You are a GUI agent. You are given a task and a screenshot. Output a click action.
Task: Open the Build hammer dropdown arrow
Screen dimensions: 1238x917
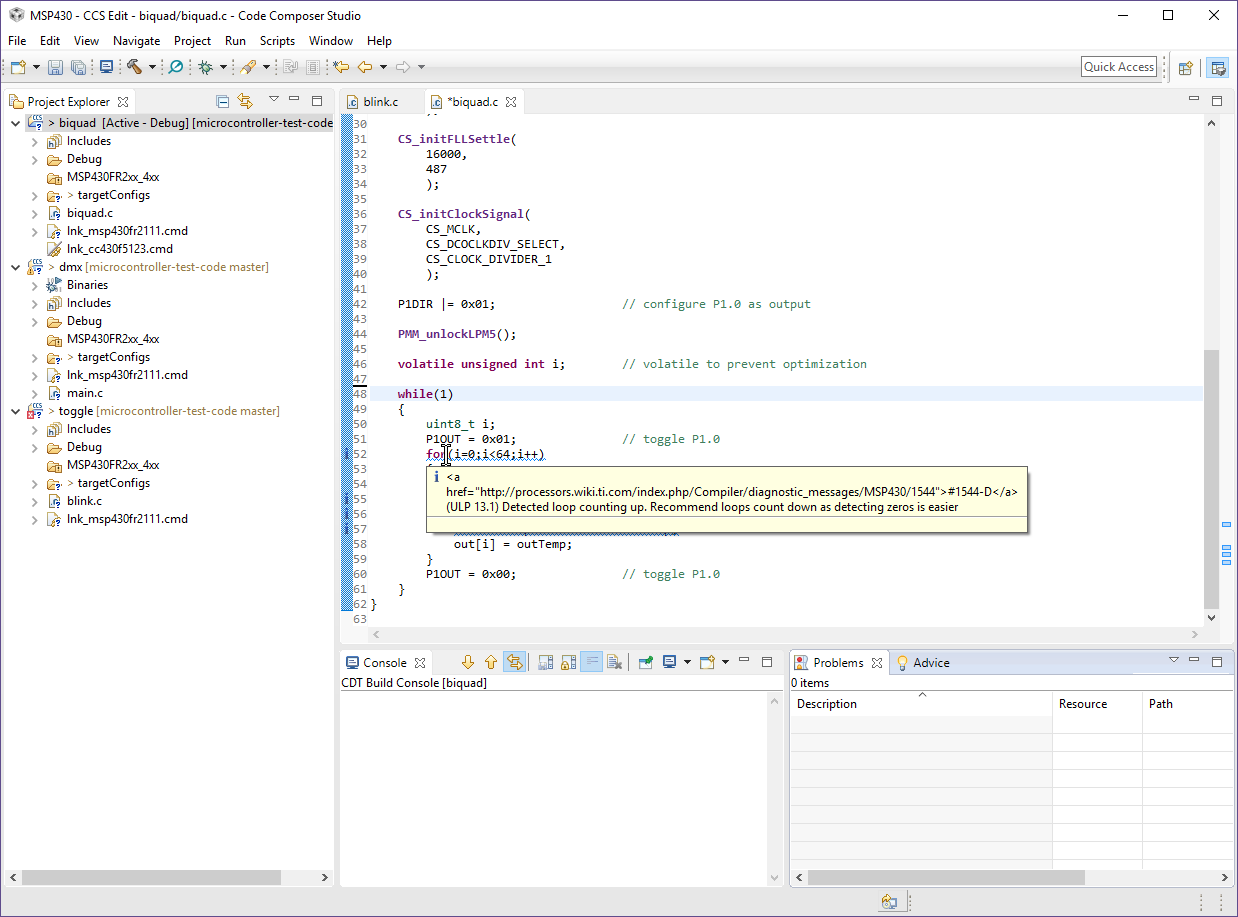152,67
